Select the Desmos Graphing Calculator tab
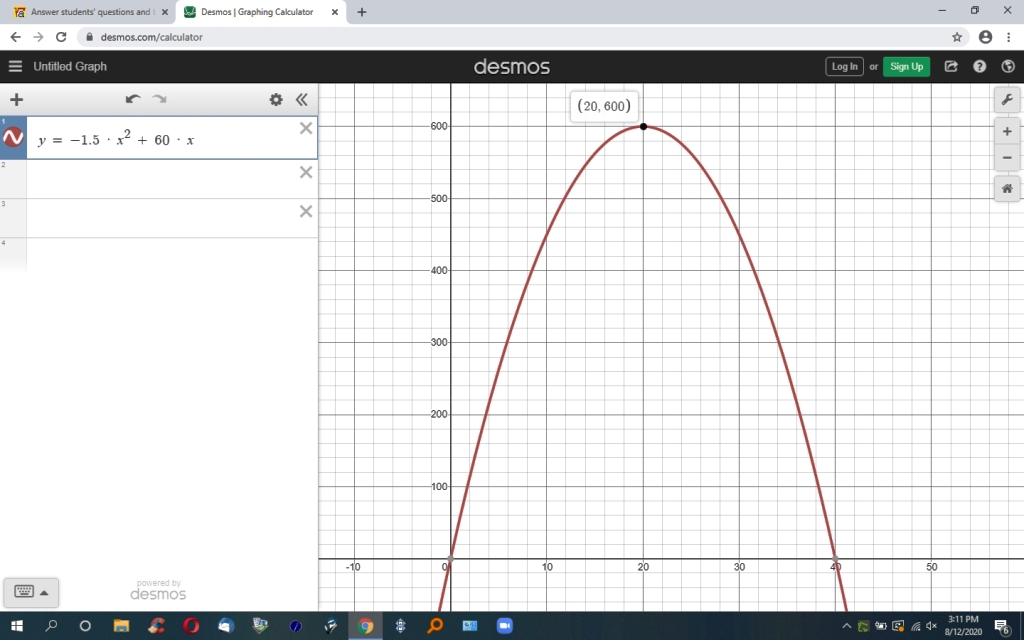The width and height of the screenshot is (1024, 640). [x=257, y=12]
